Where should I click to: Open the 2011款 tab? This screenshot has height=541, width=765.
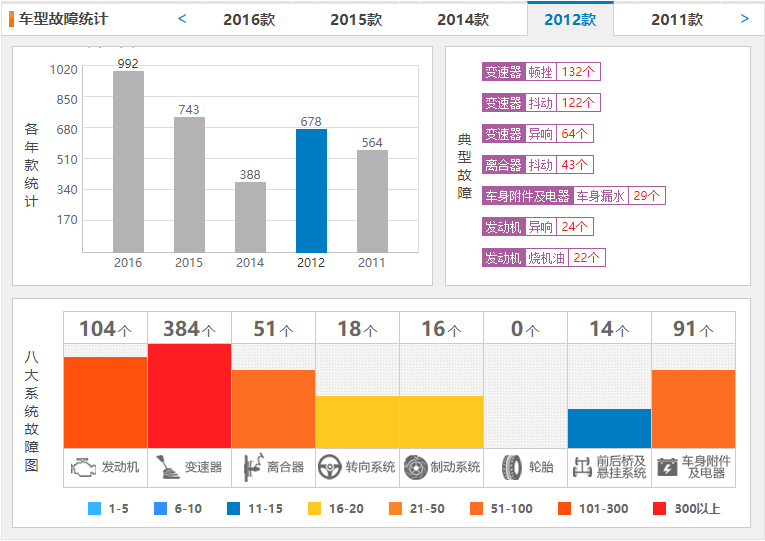click(x=677, y=20)
